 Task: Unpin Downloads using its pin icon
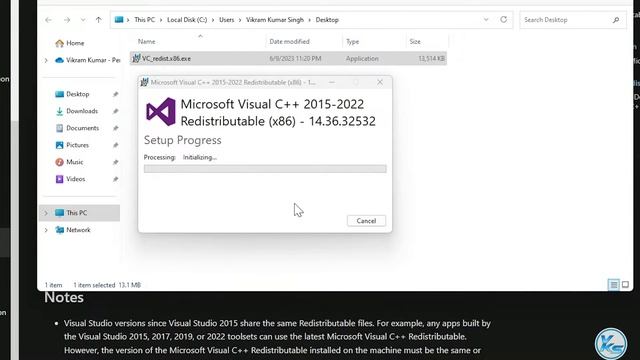(116, 111)
